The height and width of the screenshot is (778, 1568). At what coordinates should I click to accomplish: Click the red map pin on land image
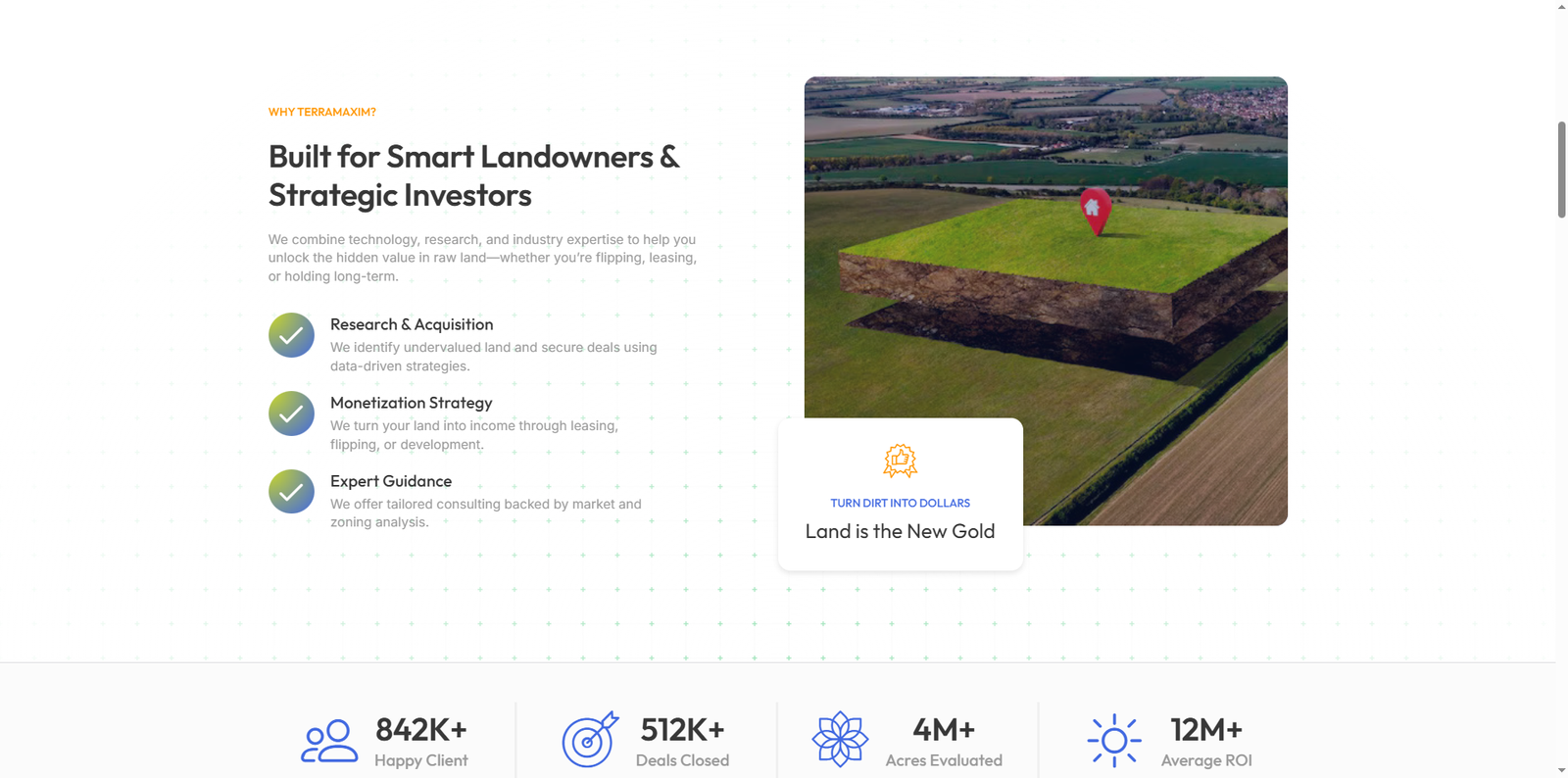[x=1095, y=210]
